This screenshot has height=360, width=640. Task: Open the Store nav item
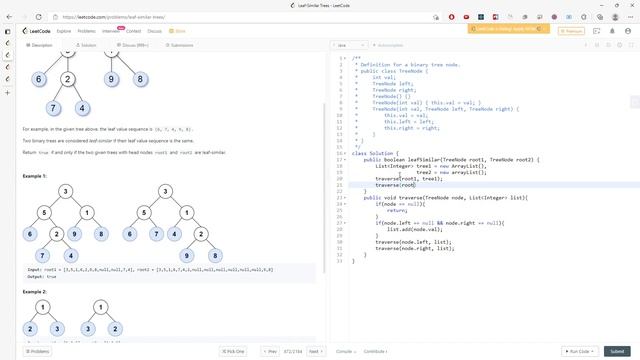coord(178,31)
